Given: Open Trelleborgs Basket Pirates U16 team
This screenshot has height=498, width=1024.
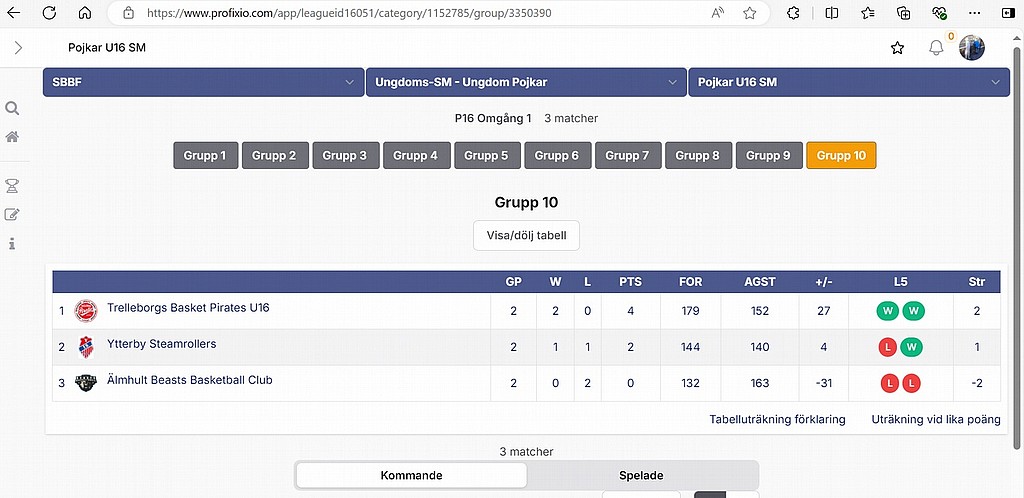Looking at the screenshot, I should 188,308.
